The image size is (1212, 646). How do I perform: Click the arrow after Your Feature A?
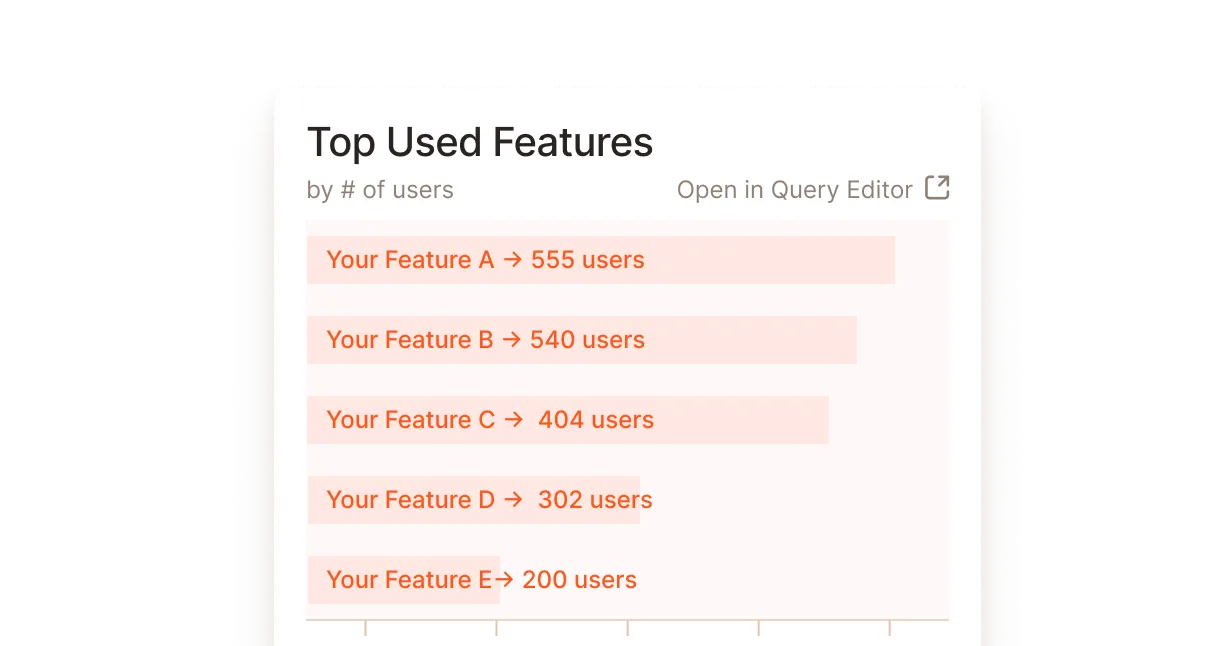pos(513,260)
